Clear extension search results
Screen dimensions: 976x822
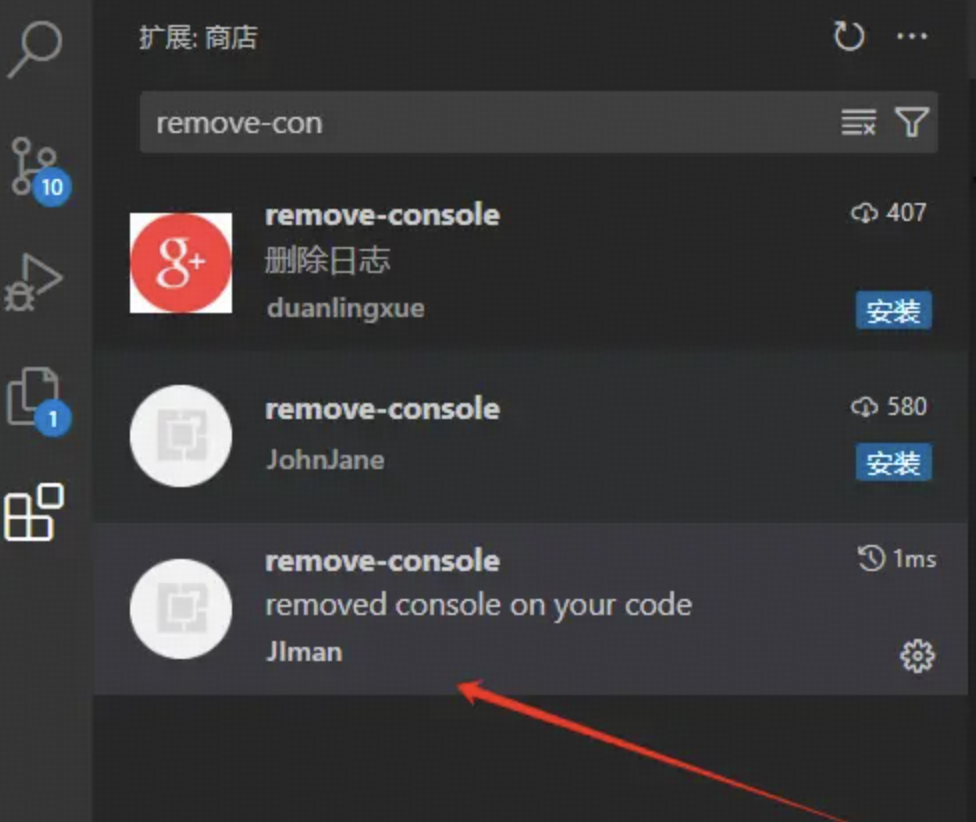coord(858,122)
